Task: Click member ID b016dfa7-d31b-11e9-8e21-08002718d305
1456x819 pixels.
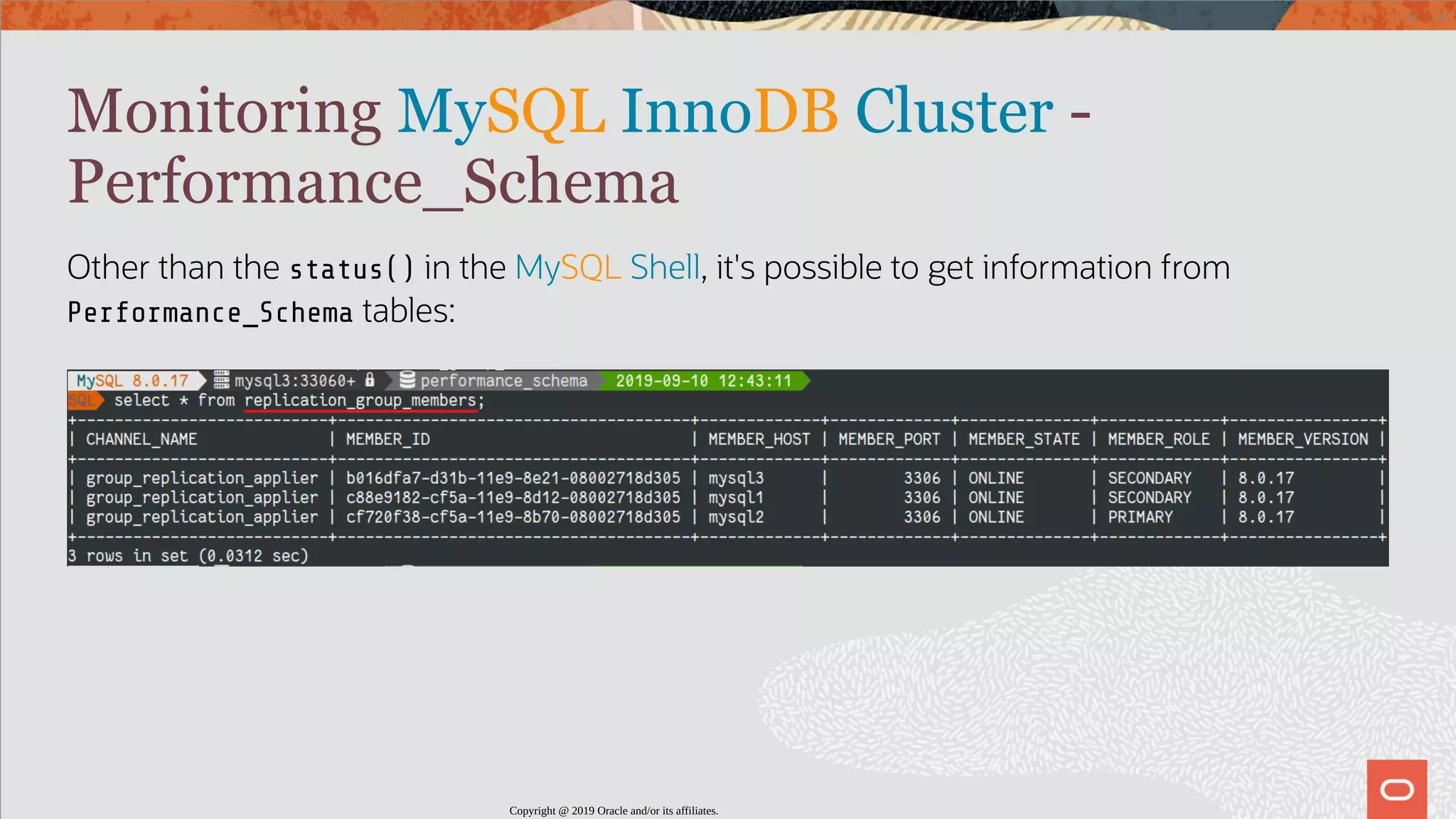Action: pyautogui.click(x=513, y=478)
